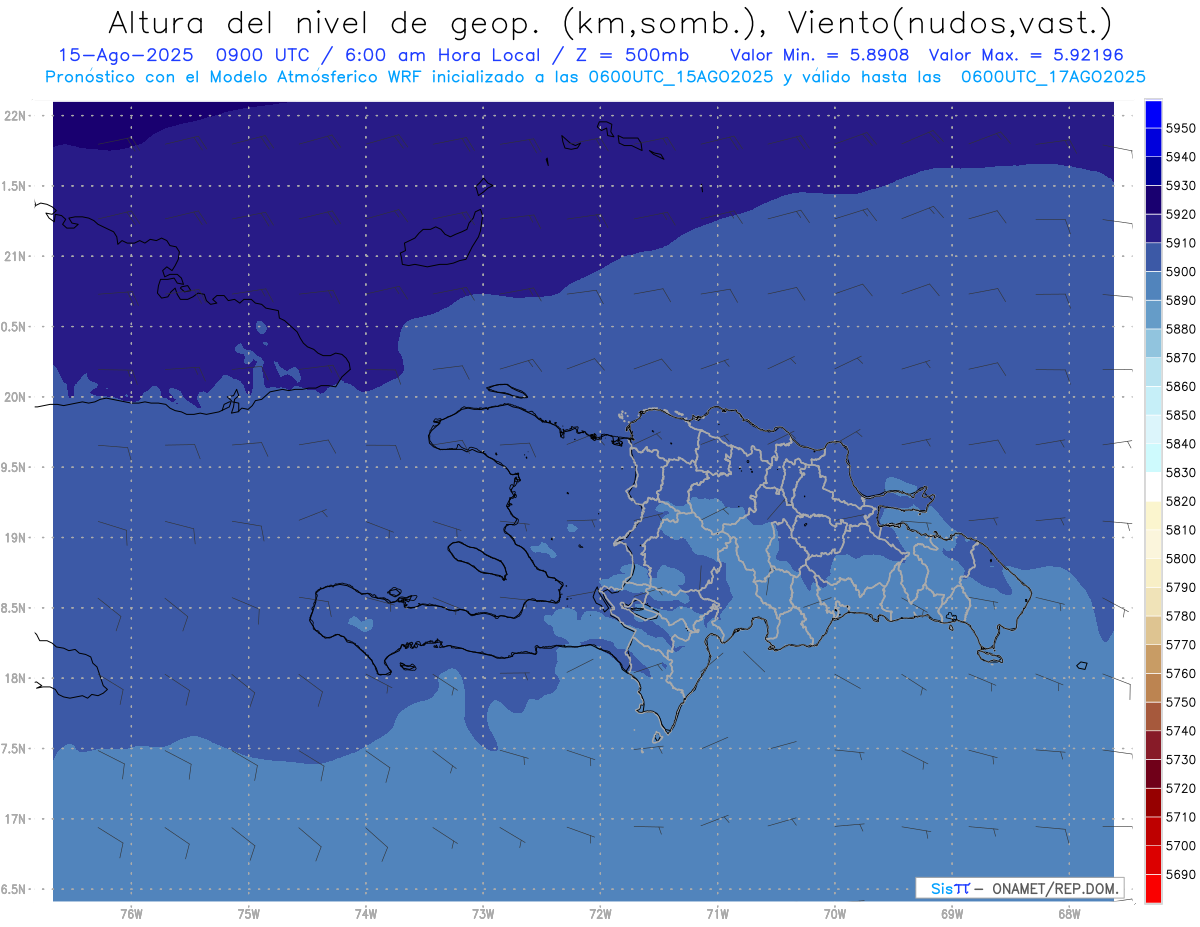
Task: Click the "5820" colorbar label
Action: click(1180, 501)
